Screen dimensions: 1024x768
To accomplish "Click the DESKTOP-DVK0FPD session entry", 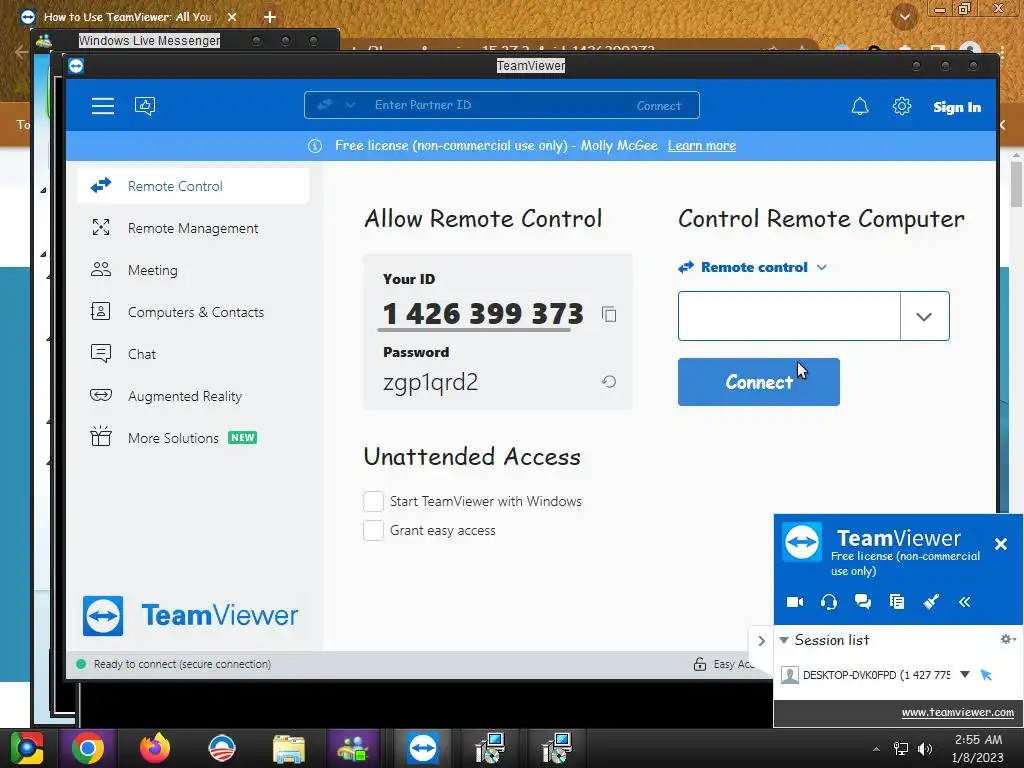I will [x=876, y=675].
